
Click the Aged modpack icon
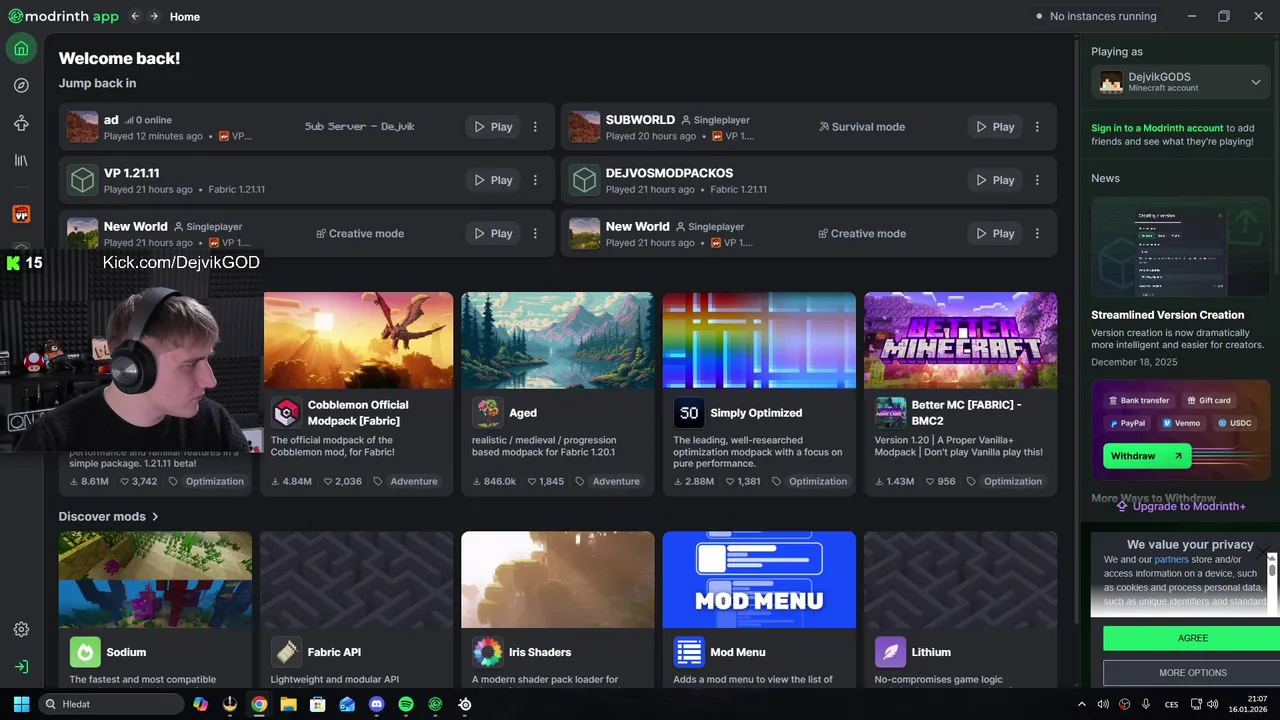[x=488, y=412]
